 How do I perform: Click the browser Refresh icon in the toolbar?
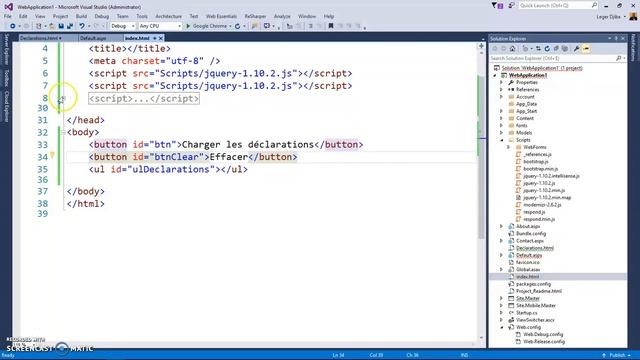pos(237,26)
